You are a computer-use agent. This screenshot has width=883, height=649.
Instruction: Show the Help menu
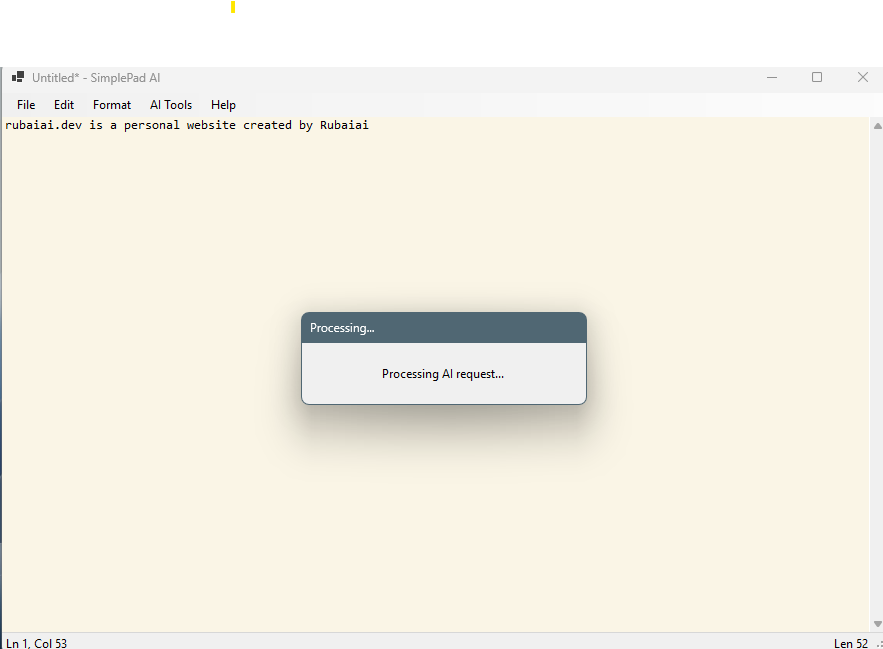coord(223,105)
